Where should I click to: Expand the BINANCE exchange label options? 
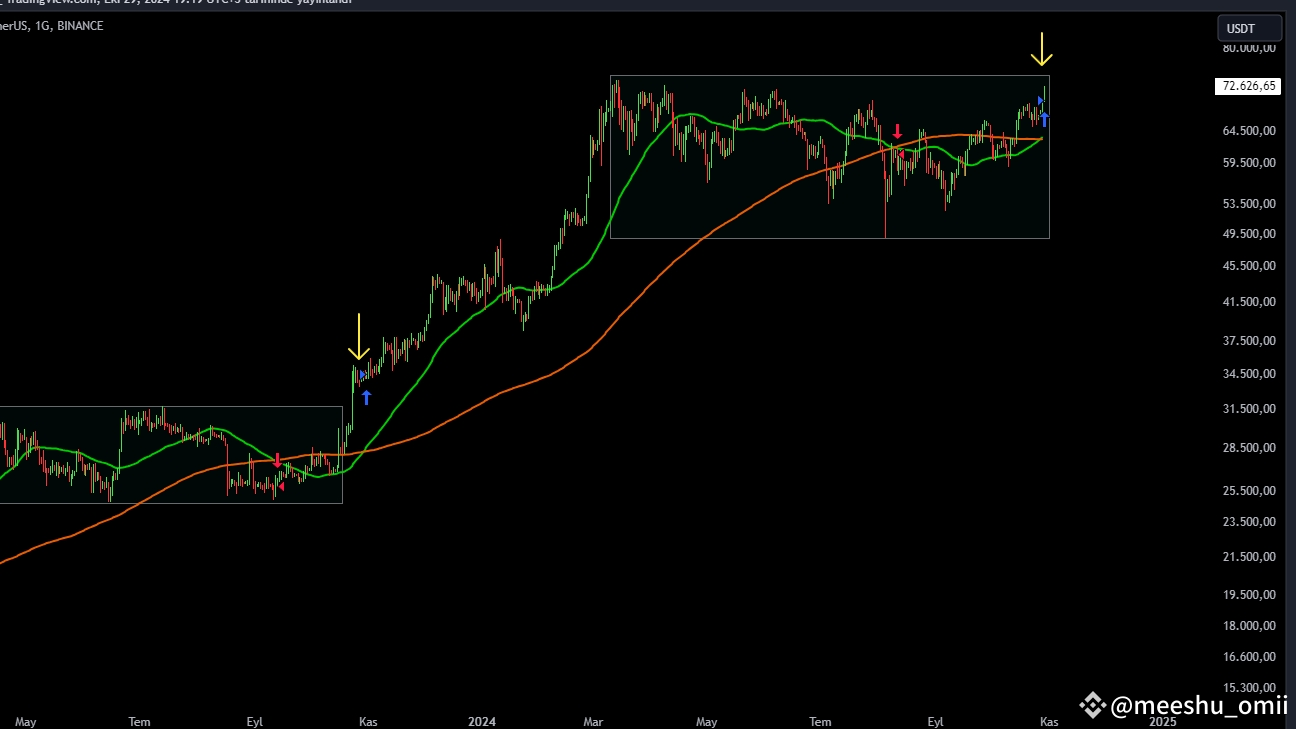(x=82, y=25)
